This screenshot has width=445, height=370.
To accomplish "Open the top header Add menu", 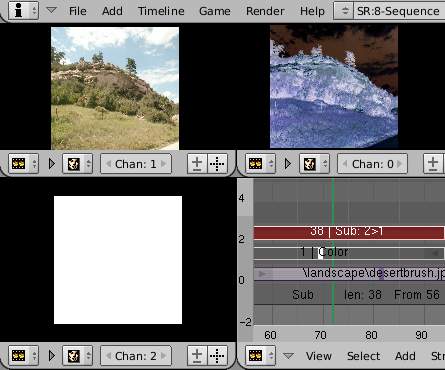I will (112, 11).
